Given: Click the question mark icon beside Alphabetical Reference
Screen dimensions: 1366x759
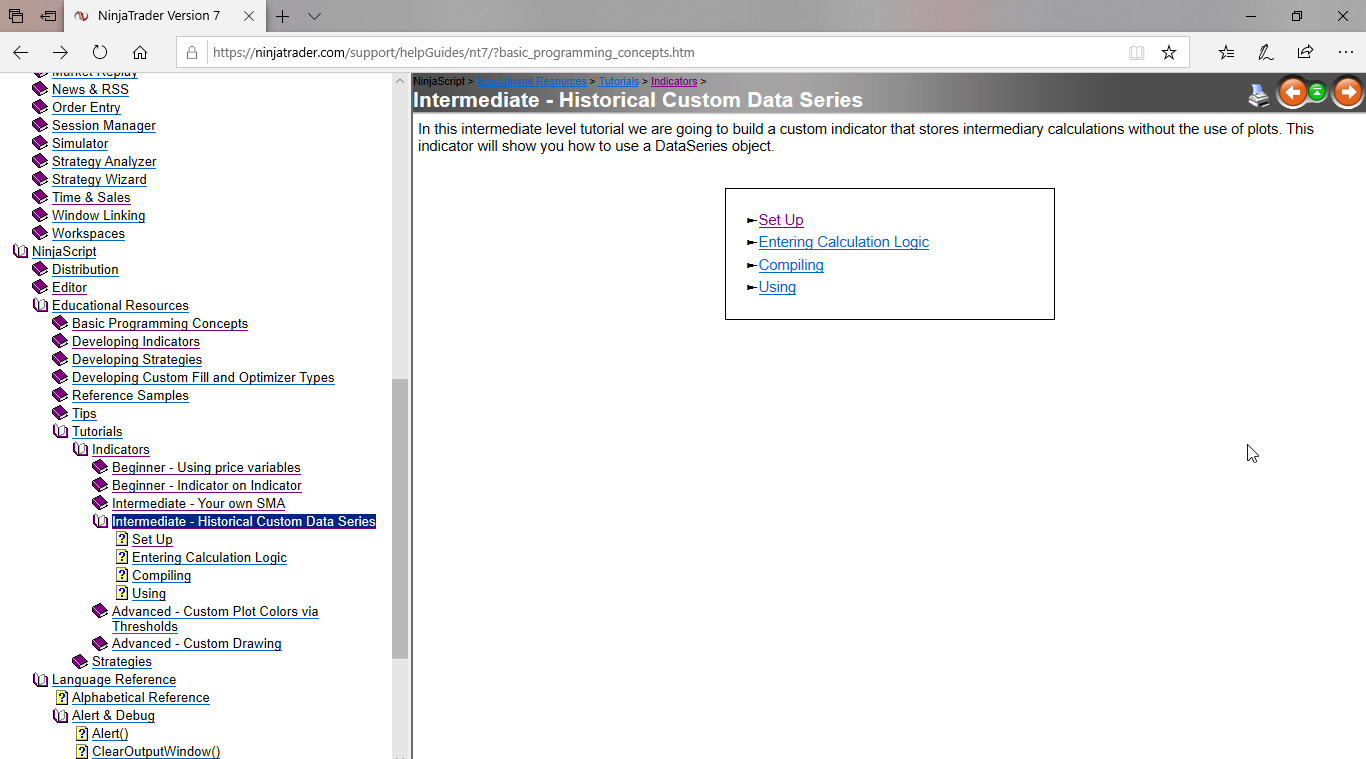Looking at the screenshot, I should pyautogui.click(x=62, y=697).
